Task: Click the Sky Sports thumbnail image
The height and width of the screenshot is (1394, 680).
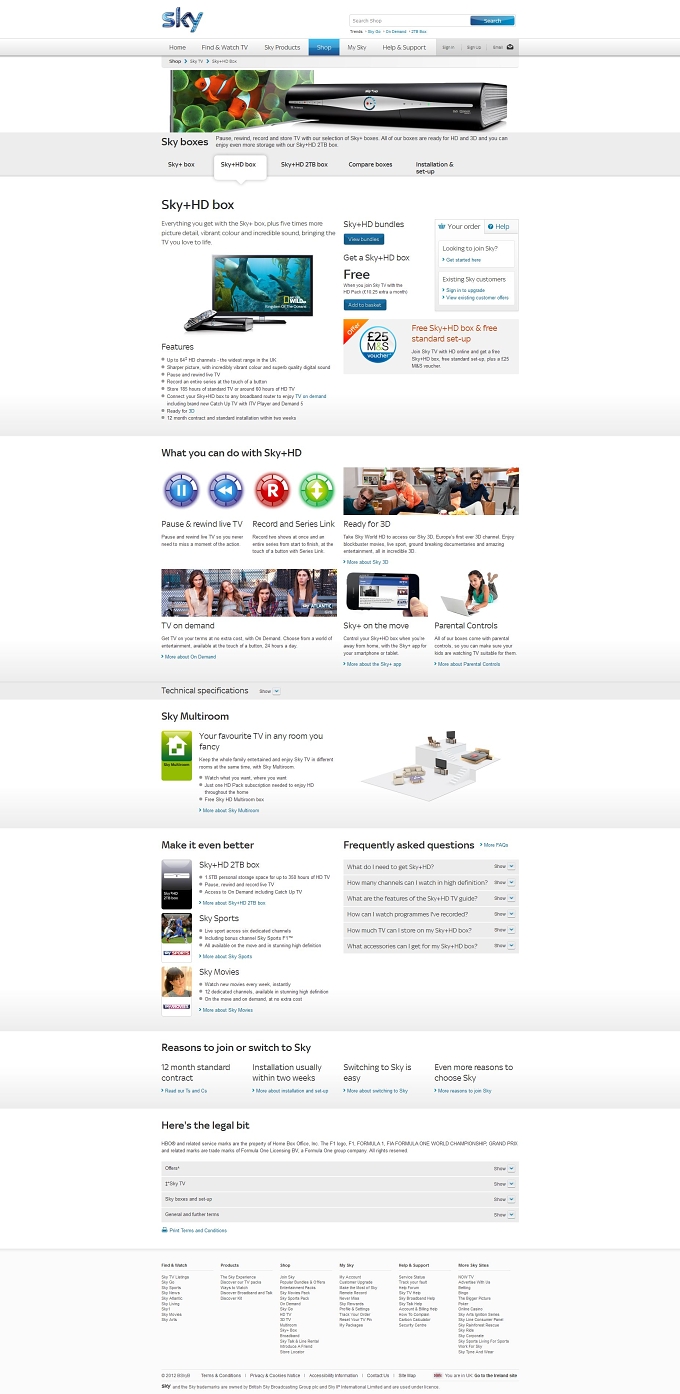Action: (177, 938)
